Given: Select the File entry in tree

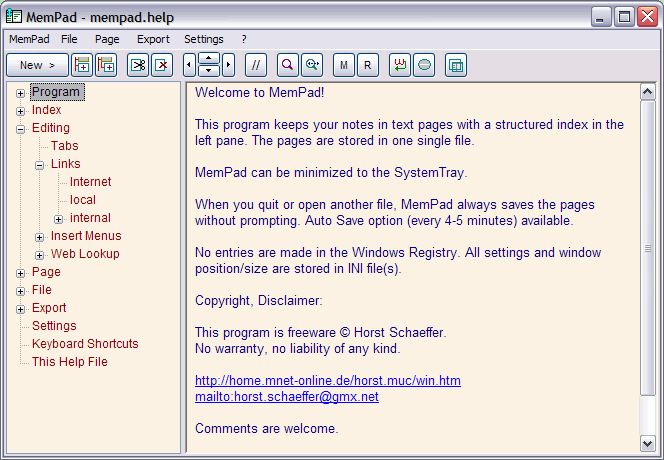Looking at the screenshot, I should (x=42, y=290).
